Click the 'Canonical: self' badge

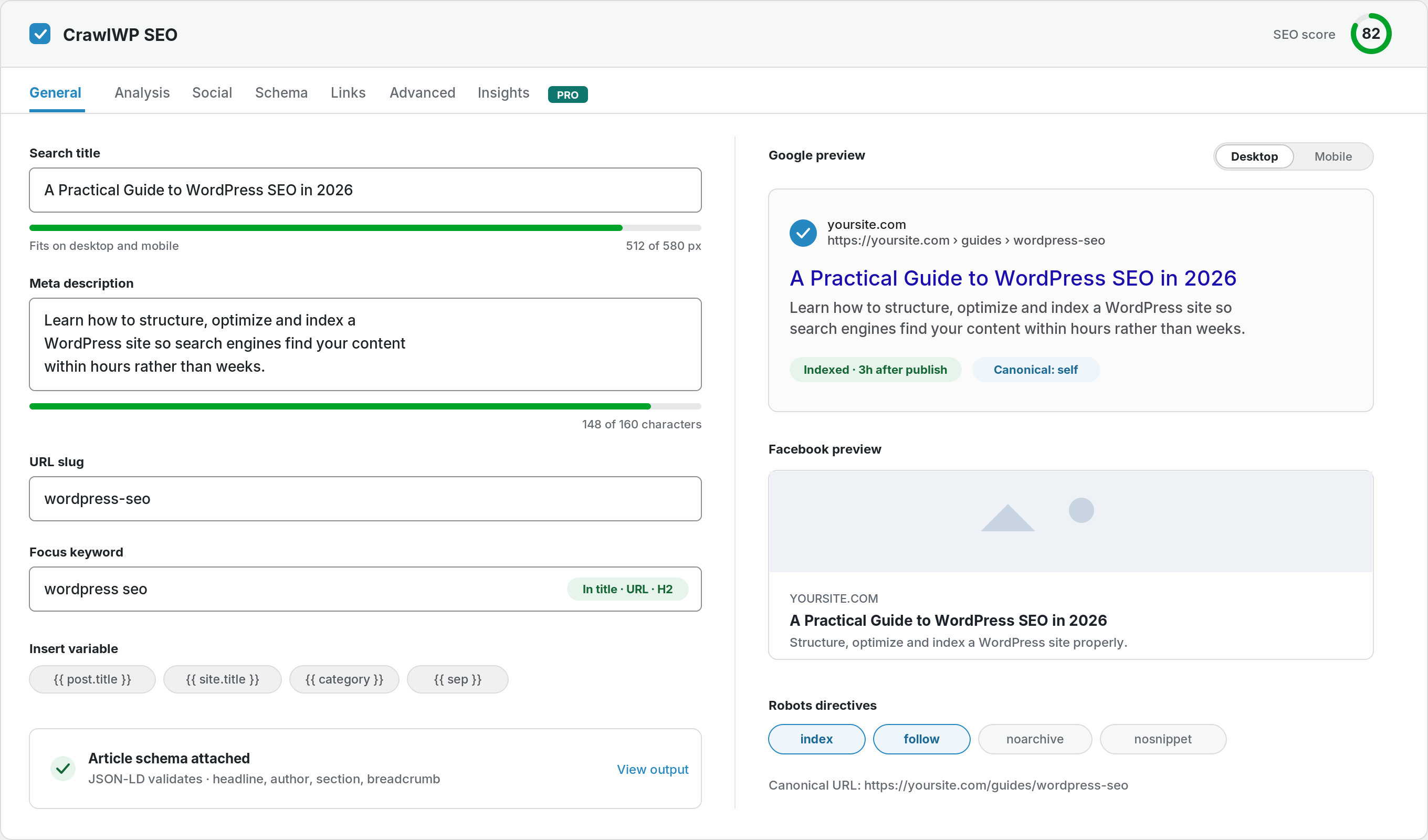1035,370
